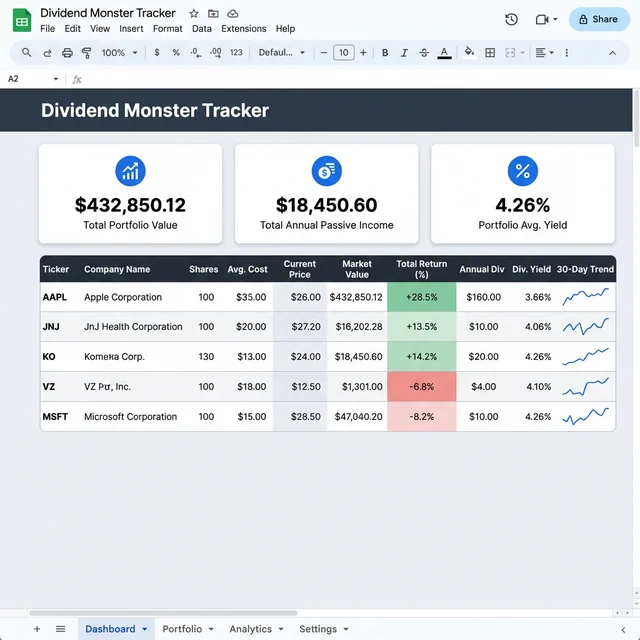Screen dimensions: 640x640
Task: Click the Name box showing A2
Action: point(33,79)
